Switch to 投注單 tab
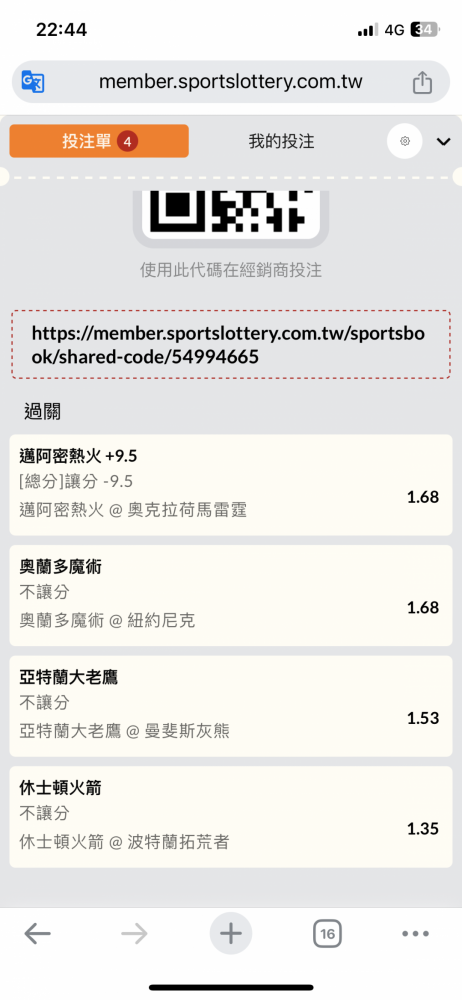This screenshot has height=1000, width=462. [99, 141]
